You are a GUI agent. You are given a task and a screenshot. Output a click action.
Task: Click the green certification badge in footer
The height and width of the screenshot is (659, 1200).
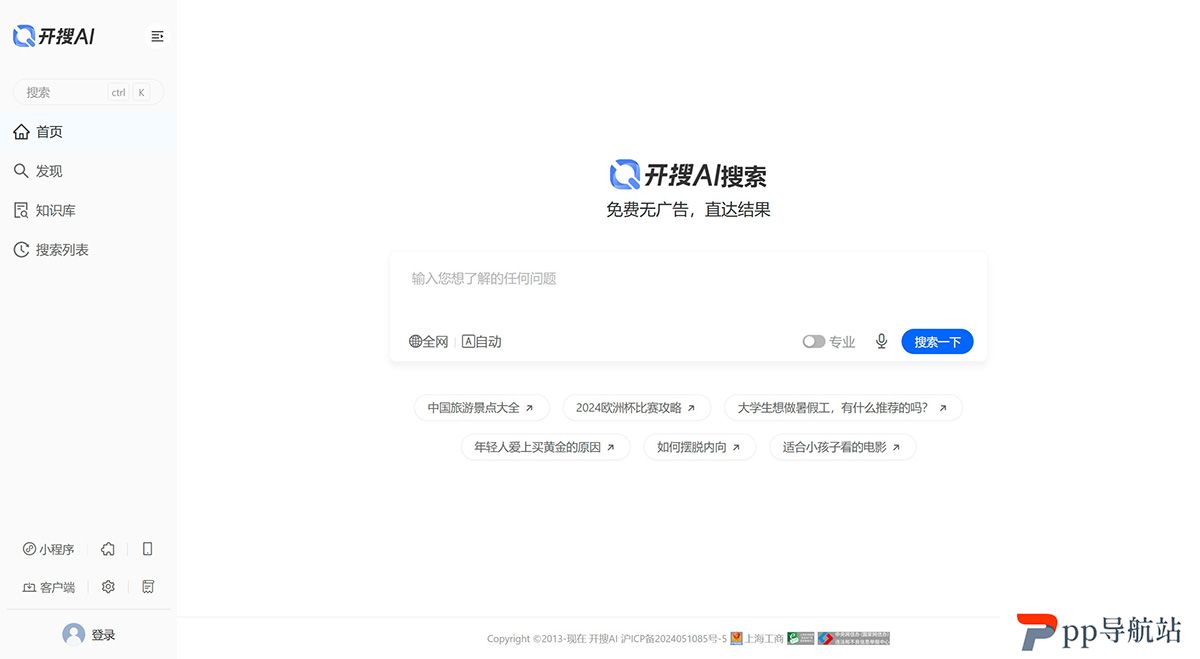tap(801, 638)
